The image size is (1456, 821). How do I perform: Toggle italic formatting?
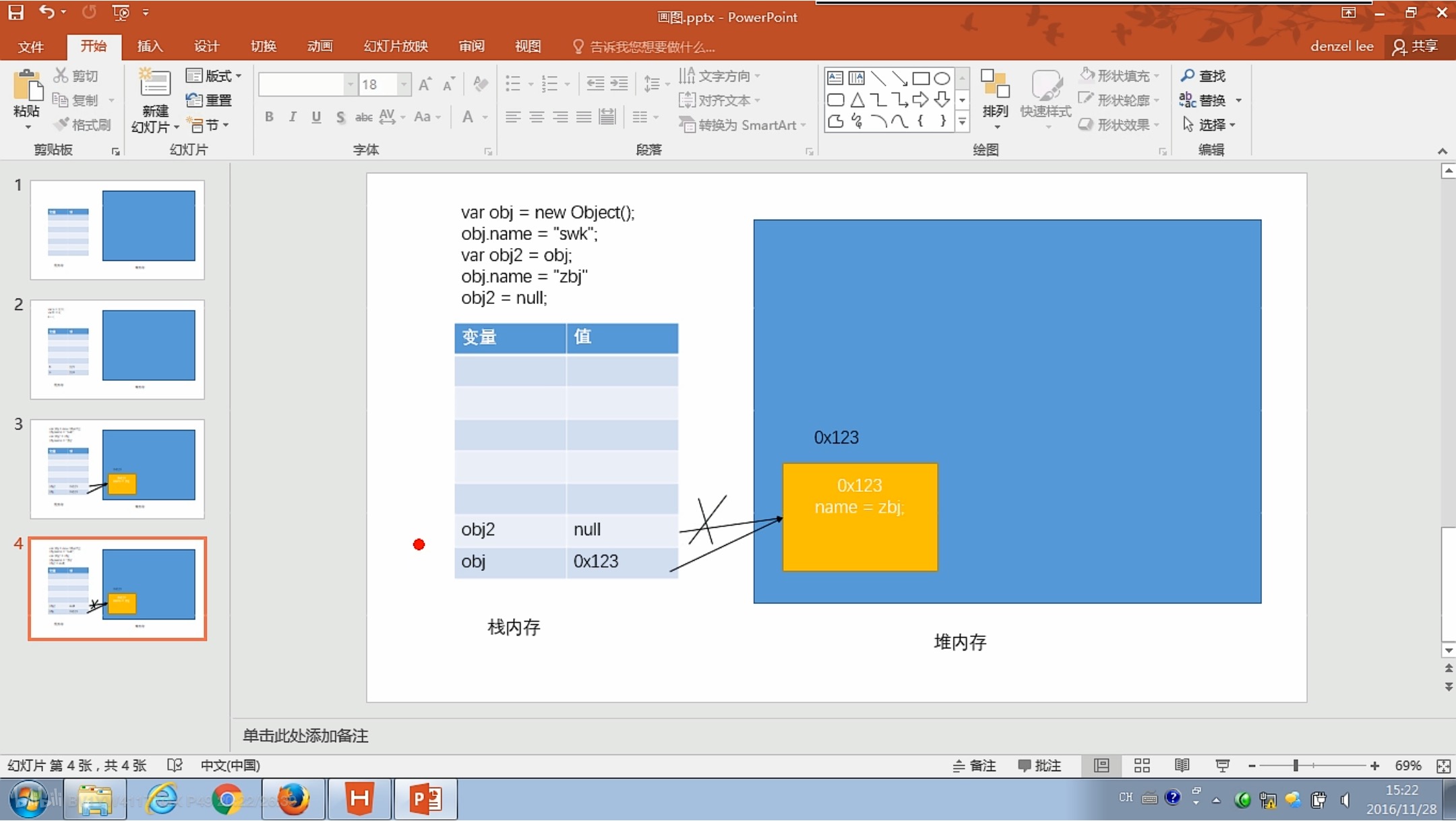point(293,117)
